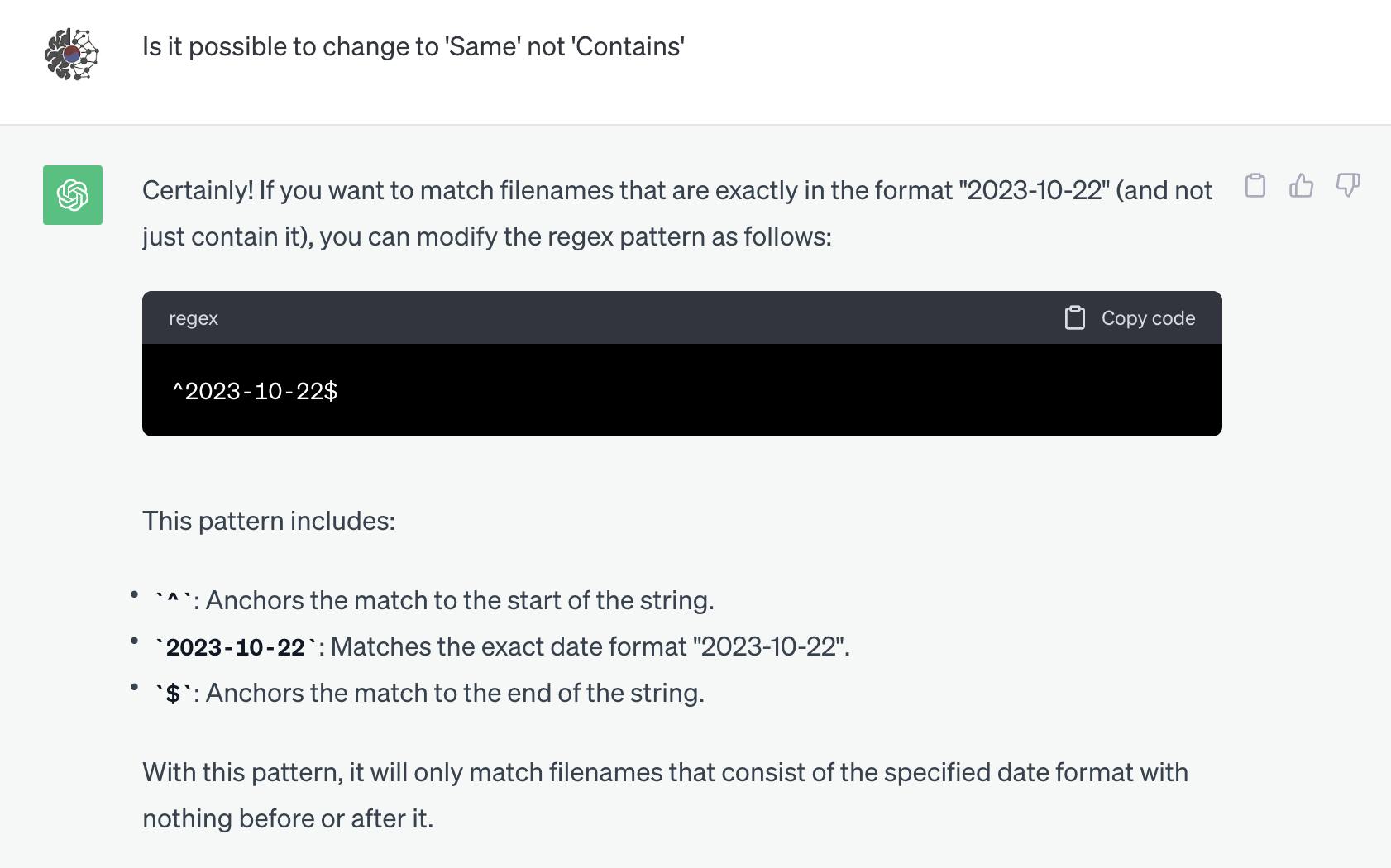Click the bold 2023-10-22 inline code
Image resolution: width=1391 pixels, height=868 pixels.
[x=236, y=647]
